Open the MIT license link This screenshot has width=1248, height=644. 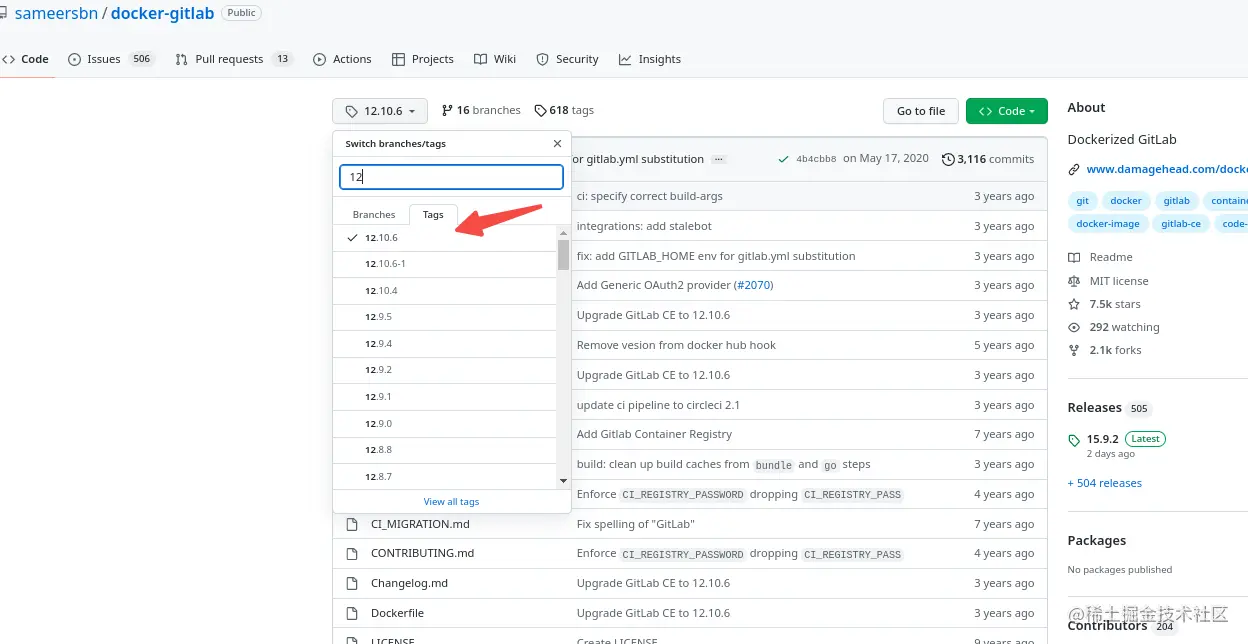click(x=1108, y=281)
